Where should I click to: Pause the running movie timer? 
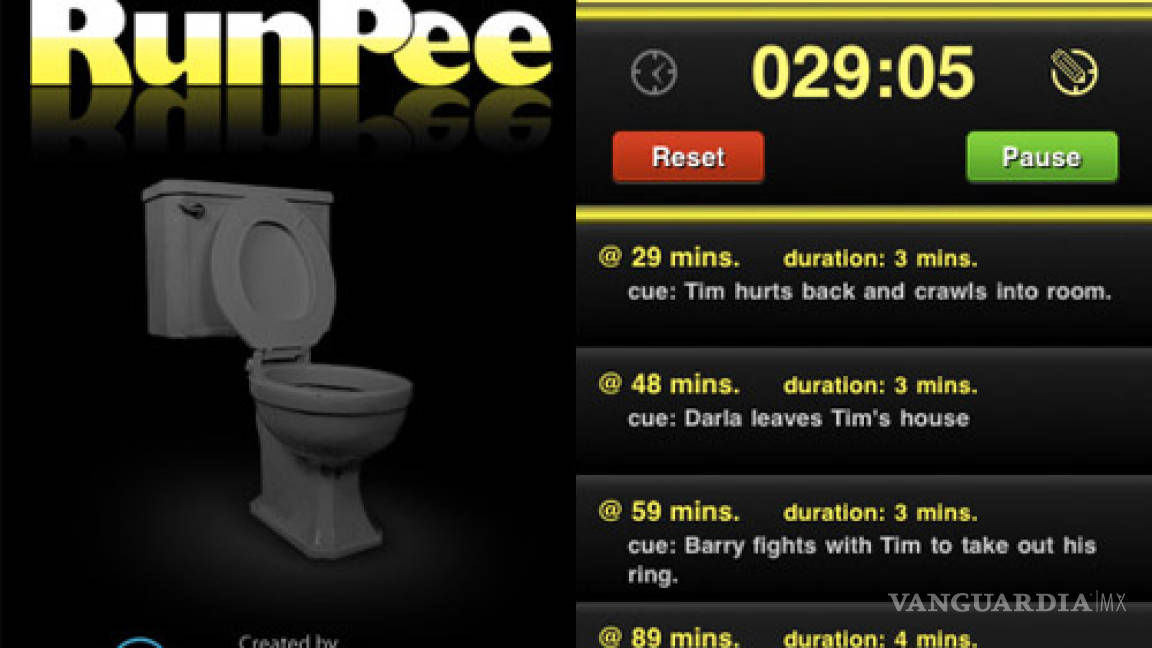pos(1042,156)
